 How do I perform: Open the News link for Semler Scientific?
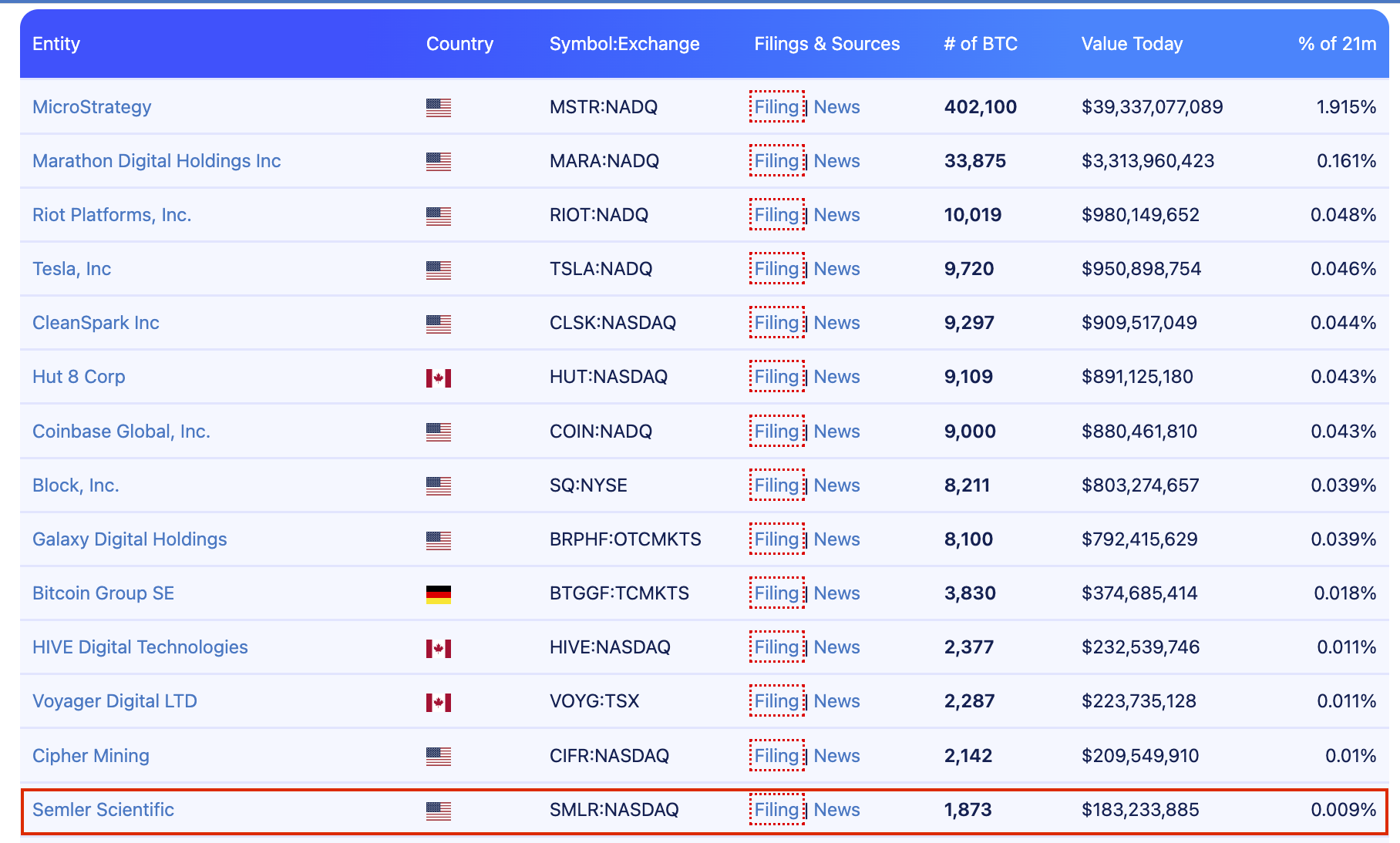pos(836,810)
